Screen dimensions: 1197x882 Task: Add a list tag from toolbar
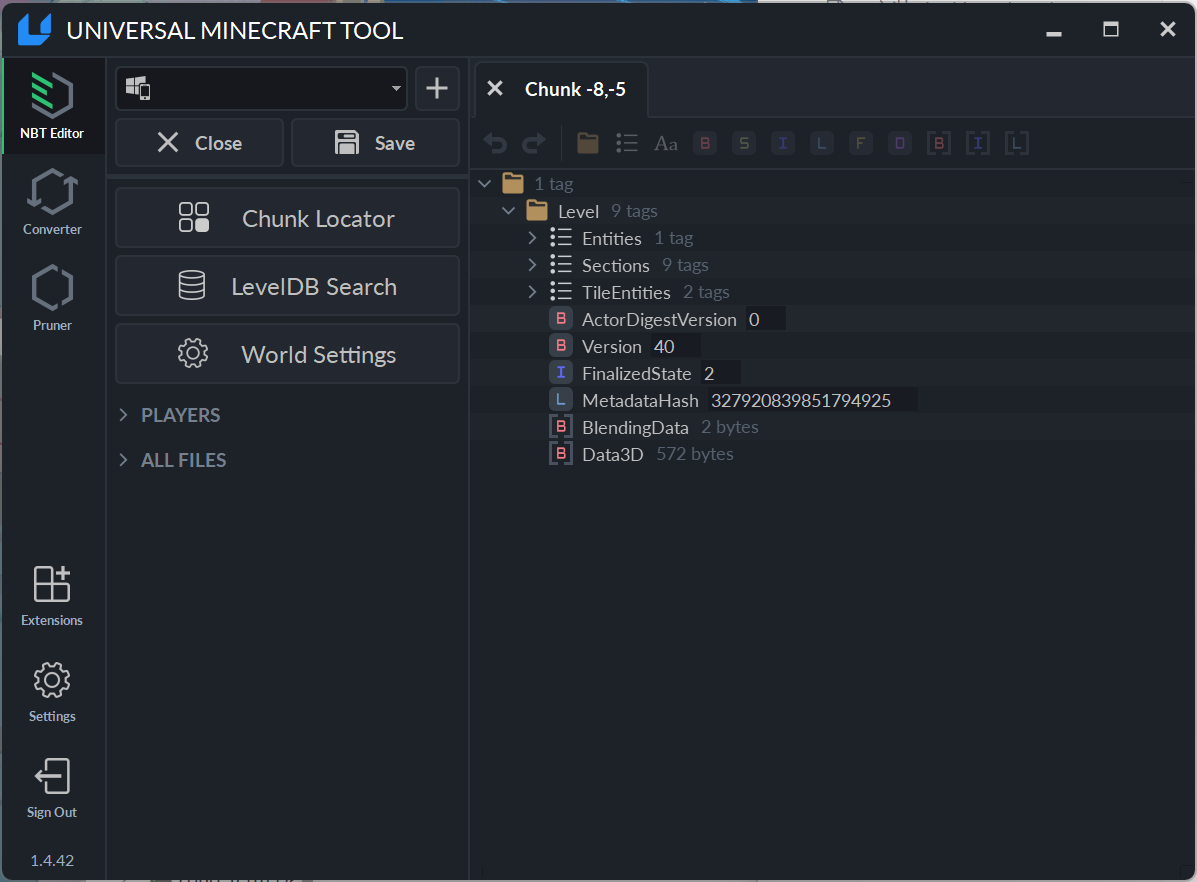[627, 143]
